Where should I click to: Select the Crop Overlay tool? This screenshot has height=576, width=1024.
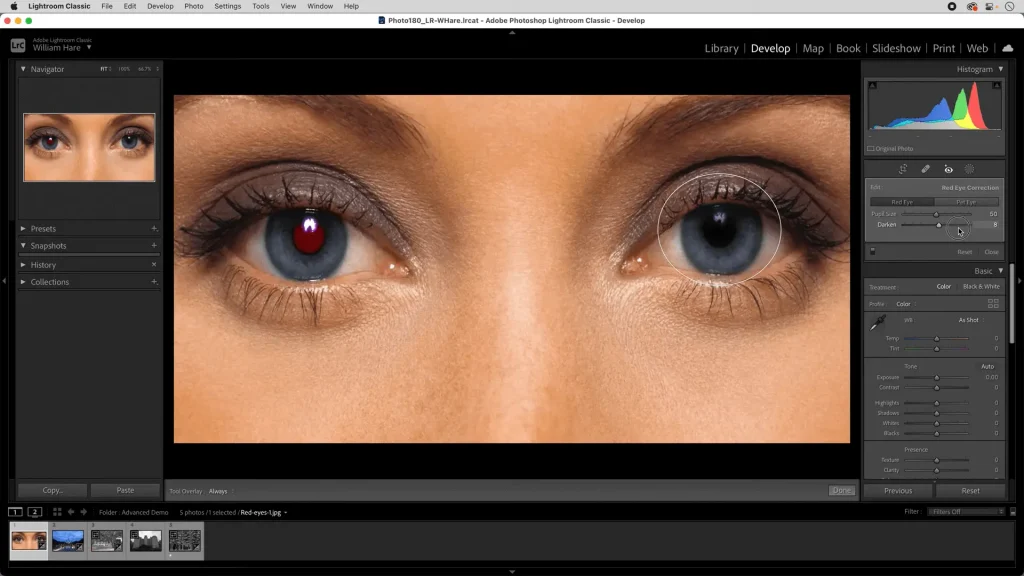pyautogui.click(x=904, y=169)
